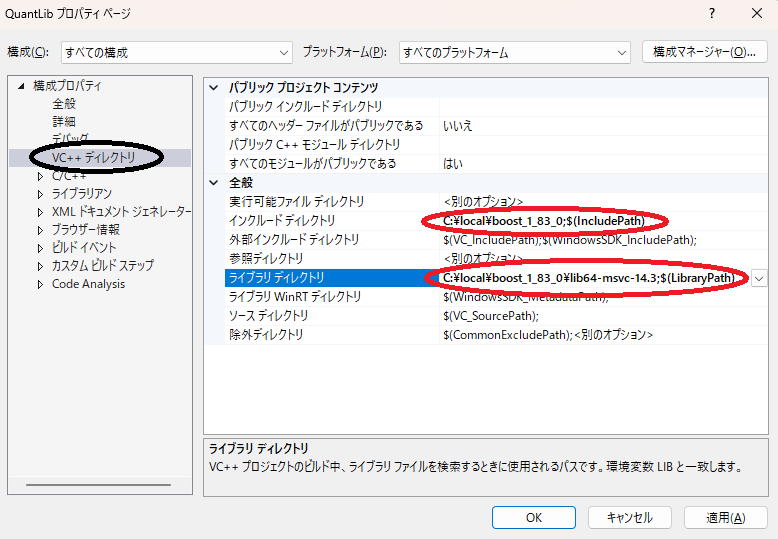Expand the ビルド イベント tree node
This screenshot has height=539, width=778.
pos(41,248)
